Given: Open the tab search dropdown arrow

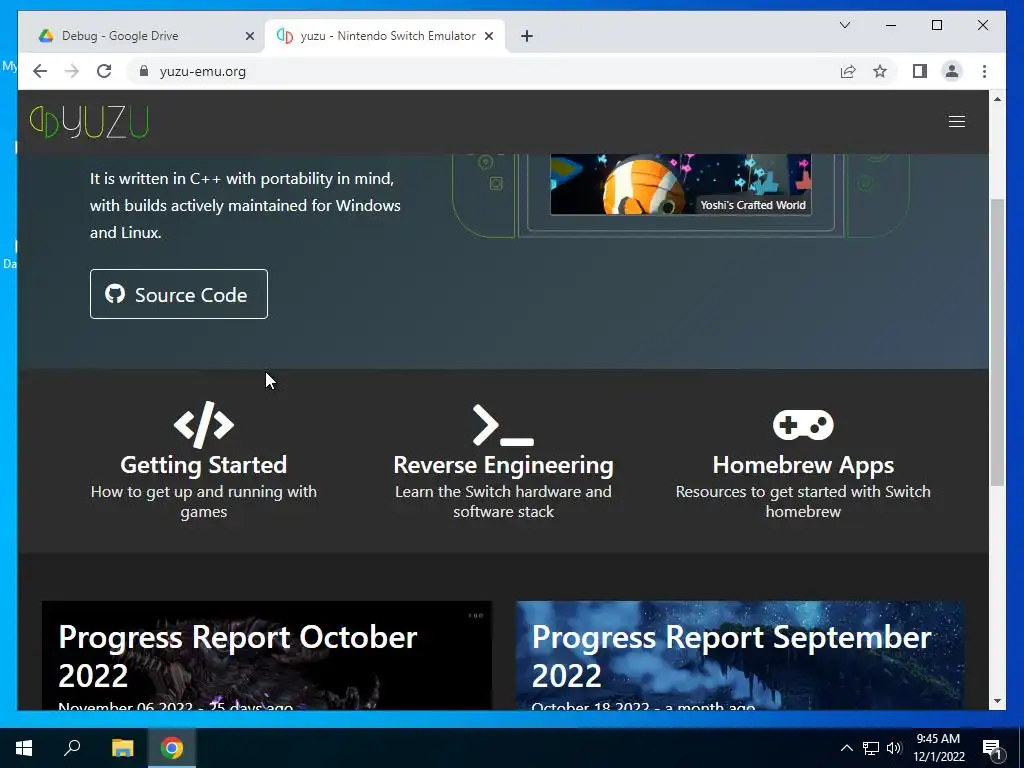Looking at the screenshot, I should coord(844,25).
